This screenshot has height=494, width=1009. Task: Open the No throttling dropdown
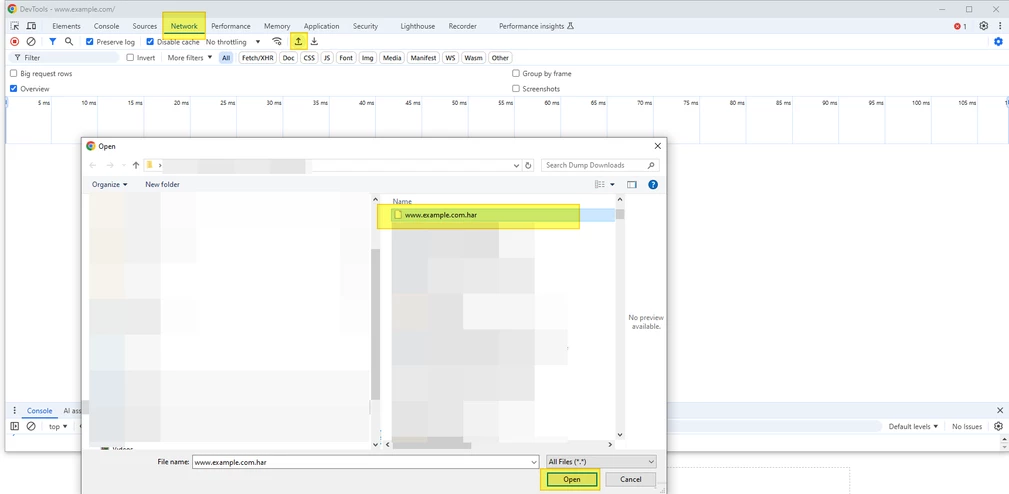[x=233, y=42]
